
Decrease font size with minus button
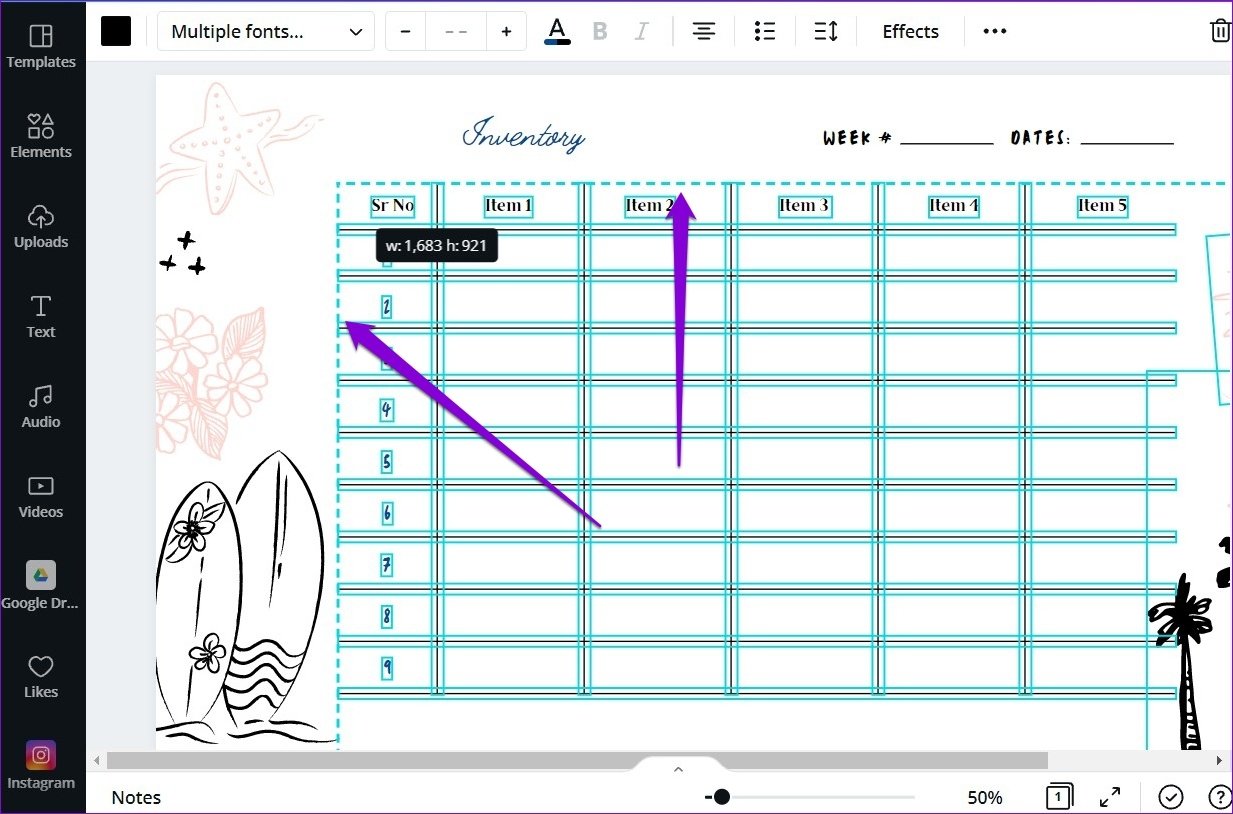pos(405,32)
